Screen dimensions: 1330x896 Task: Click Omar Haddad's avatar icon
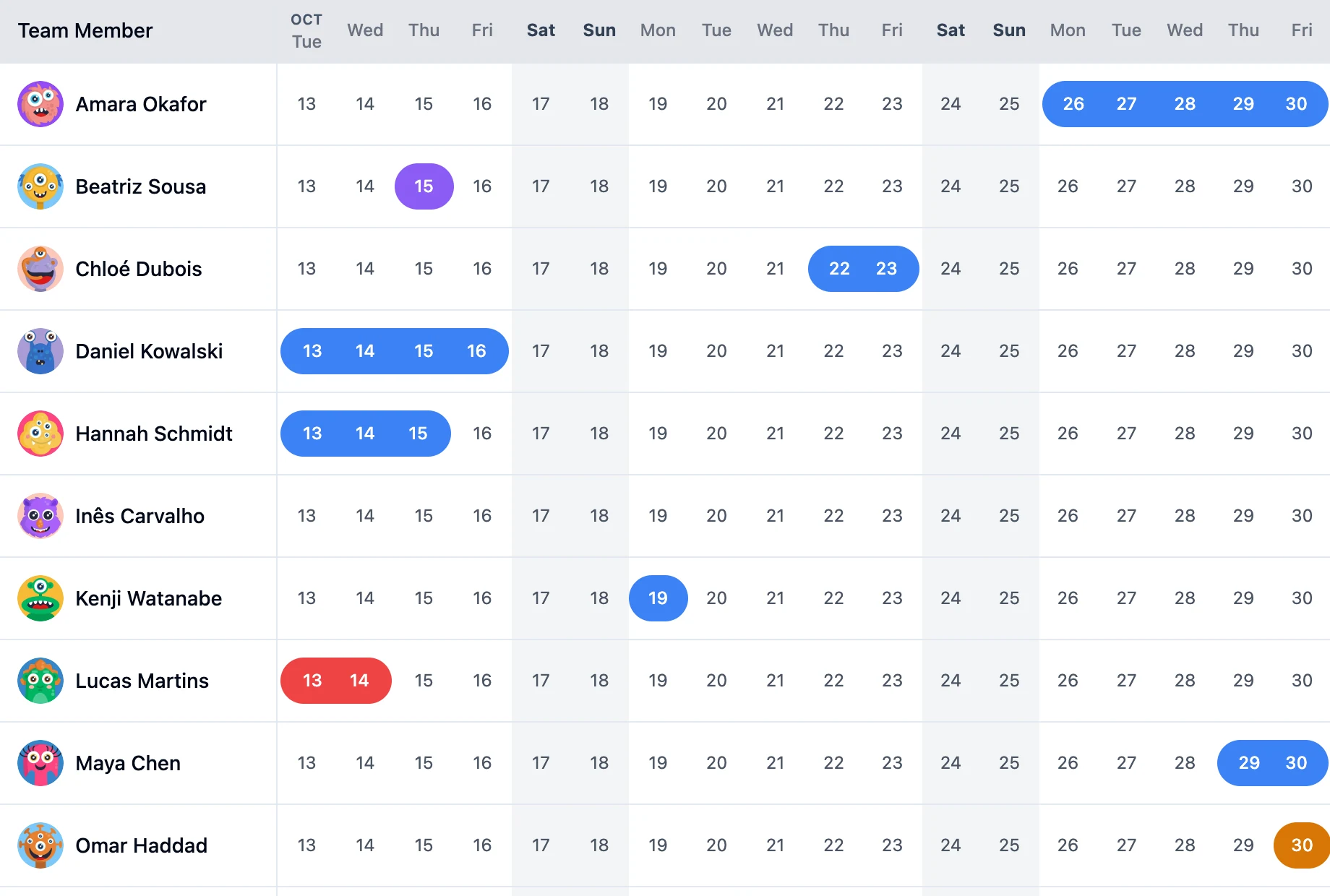point(40,845)
